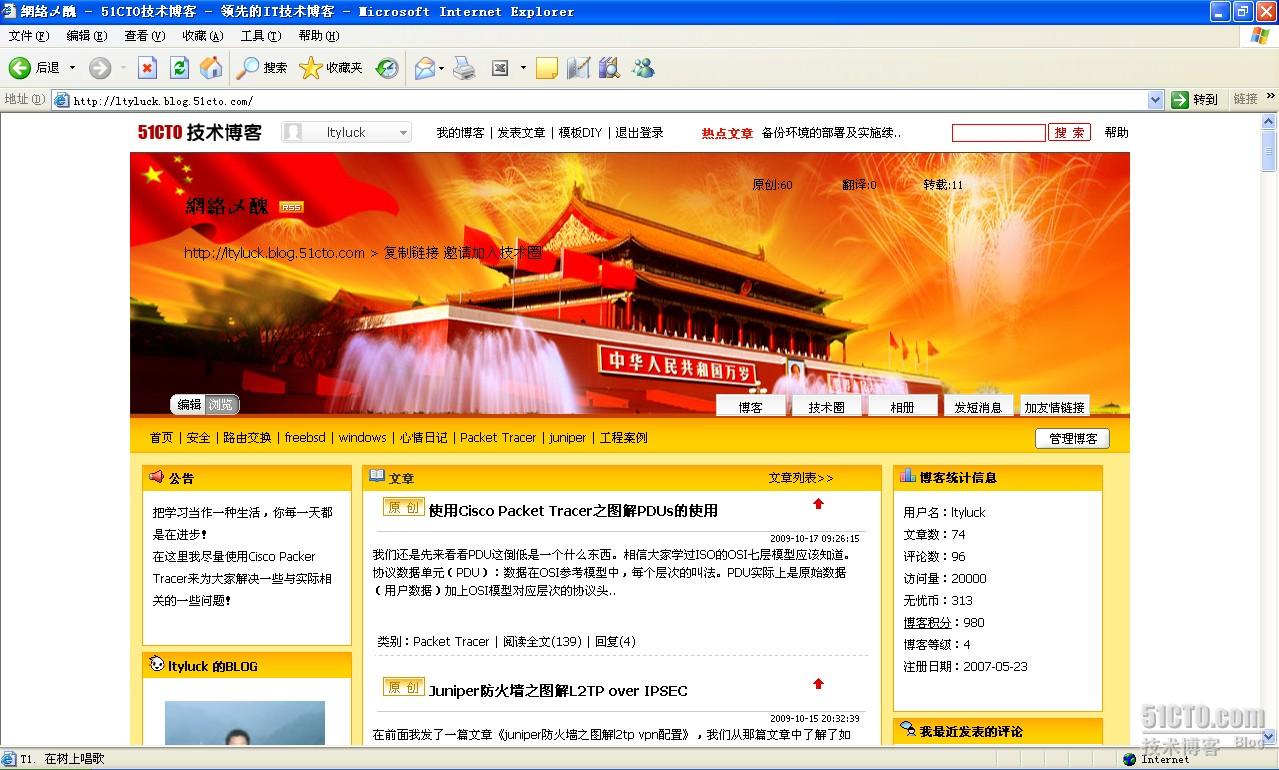Open the 查看(V) menu

pyautogui.click(x=144, y=36)
